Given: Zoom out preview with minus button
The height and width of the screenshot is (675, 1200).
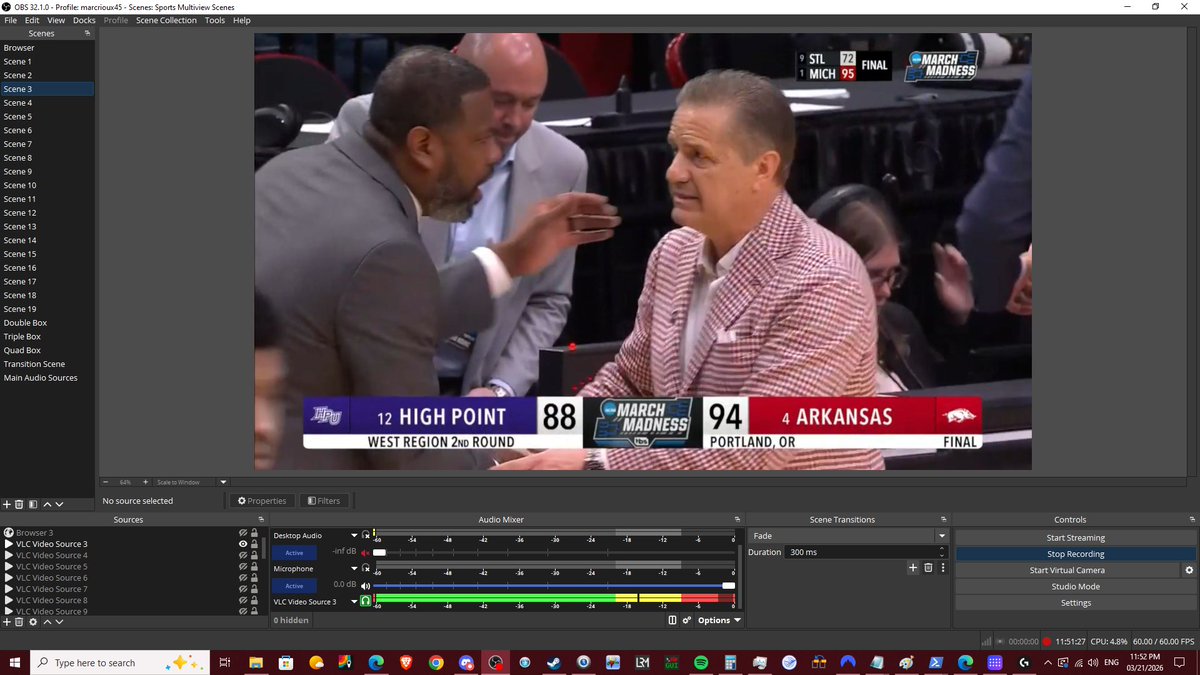Looking at the screenshot, I should (x=106, y=482).
